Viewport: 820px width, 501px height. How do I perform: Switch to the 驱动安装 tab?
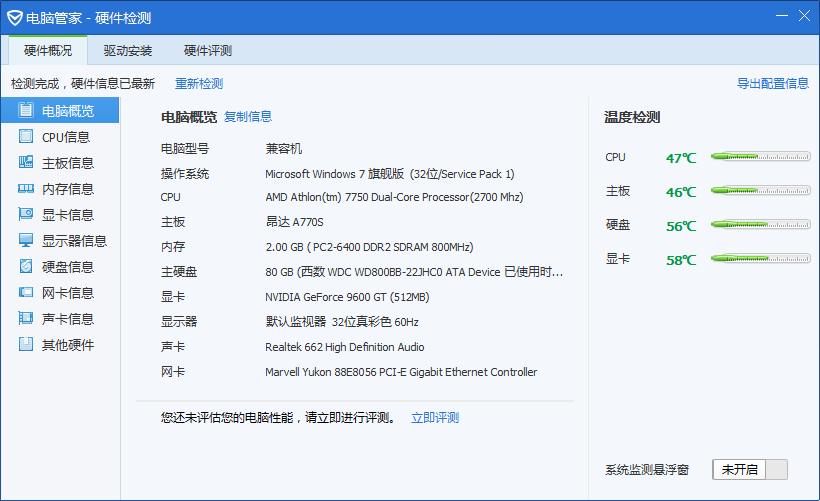coord(128,51)
